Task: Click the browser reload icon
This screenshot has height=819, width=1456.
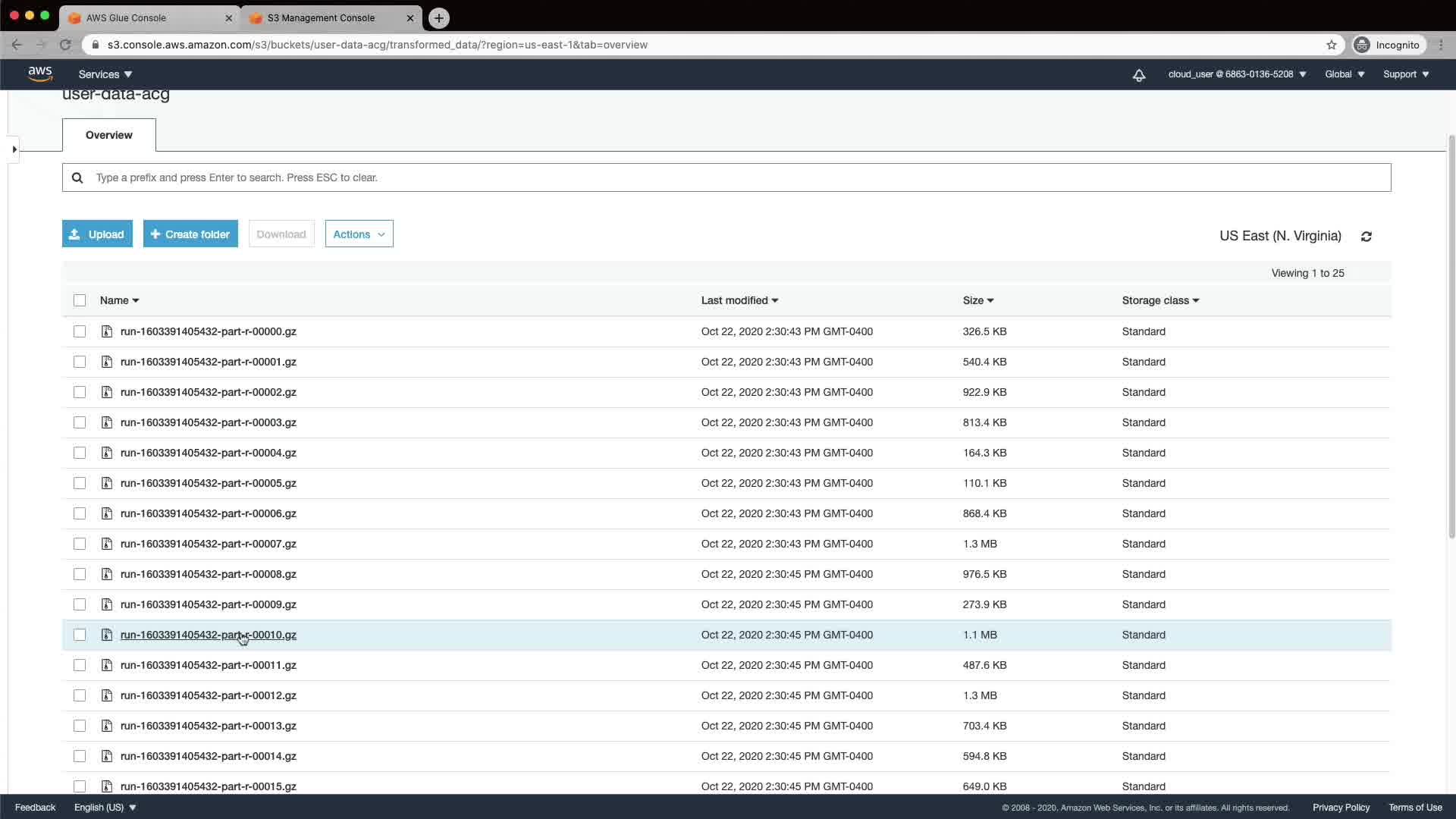Action: coord(65,45)
